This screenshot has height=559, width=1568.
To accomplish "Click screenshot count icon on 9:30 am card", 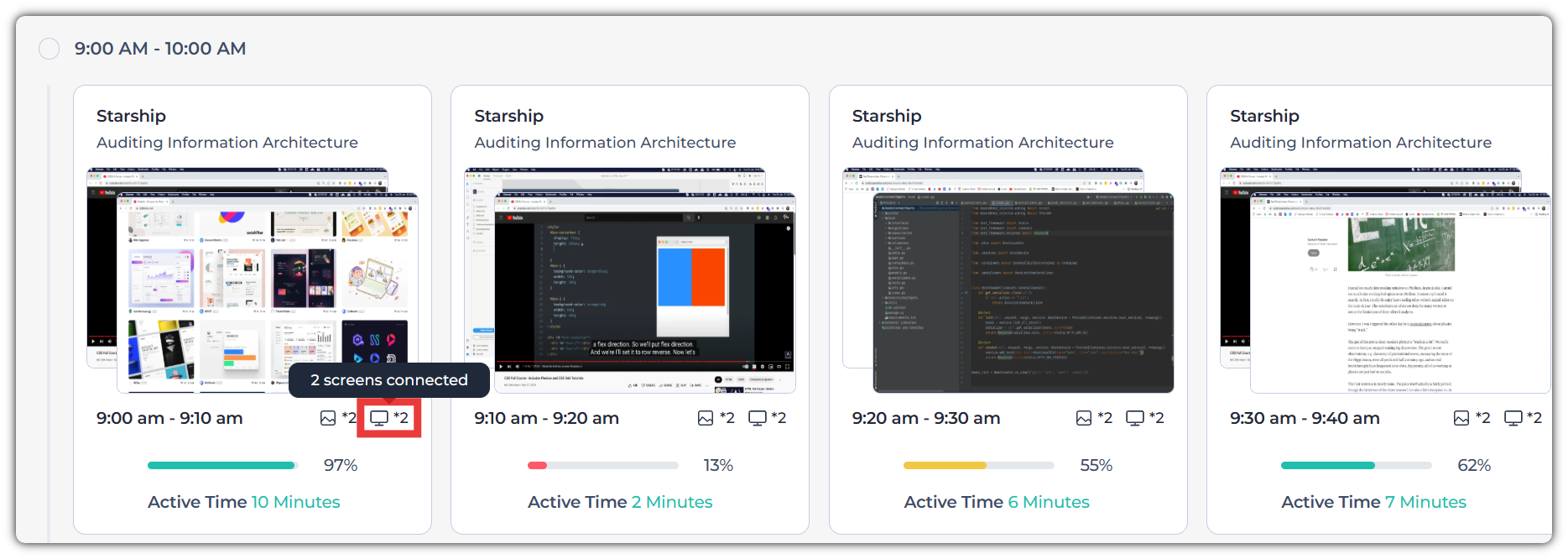I will (1461, 418).
